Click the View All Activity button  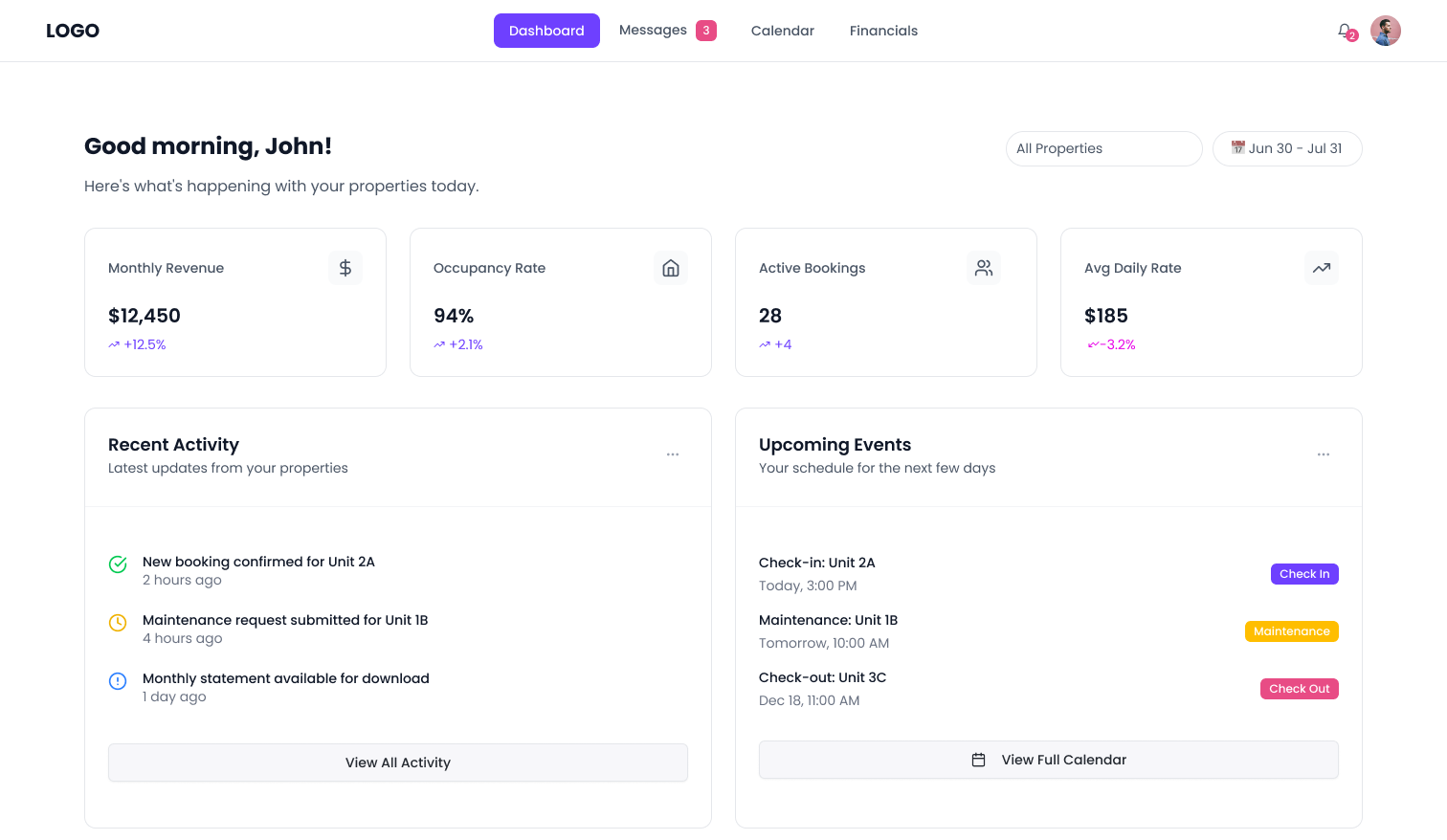[397, 763]
